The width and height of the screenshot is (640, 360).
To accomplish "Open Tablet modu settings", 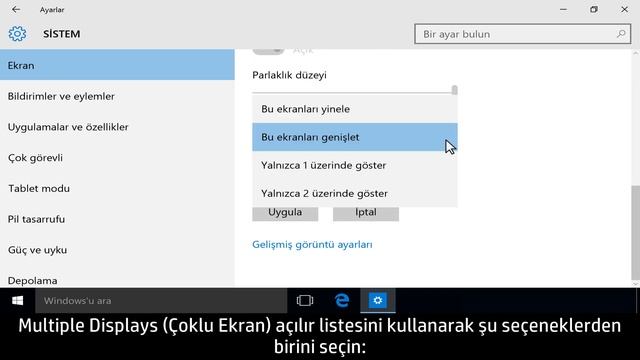I will click(117, 188).
